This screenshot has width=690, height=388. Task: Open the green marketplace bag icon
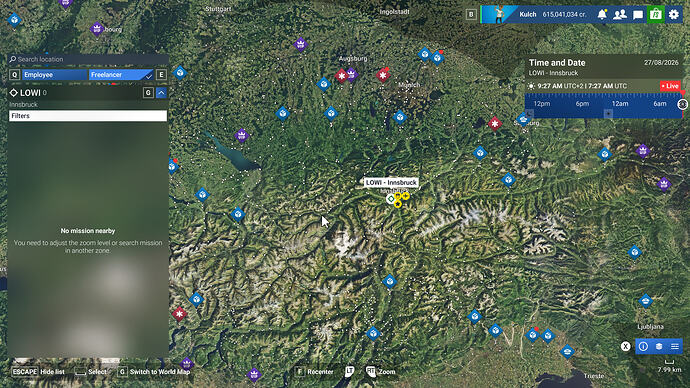[656, 15]
